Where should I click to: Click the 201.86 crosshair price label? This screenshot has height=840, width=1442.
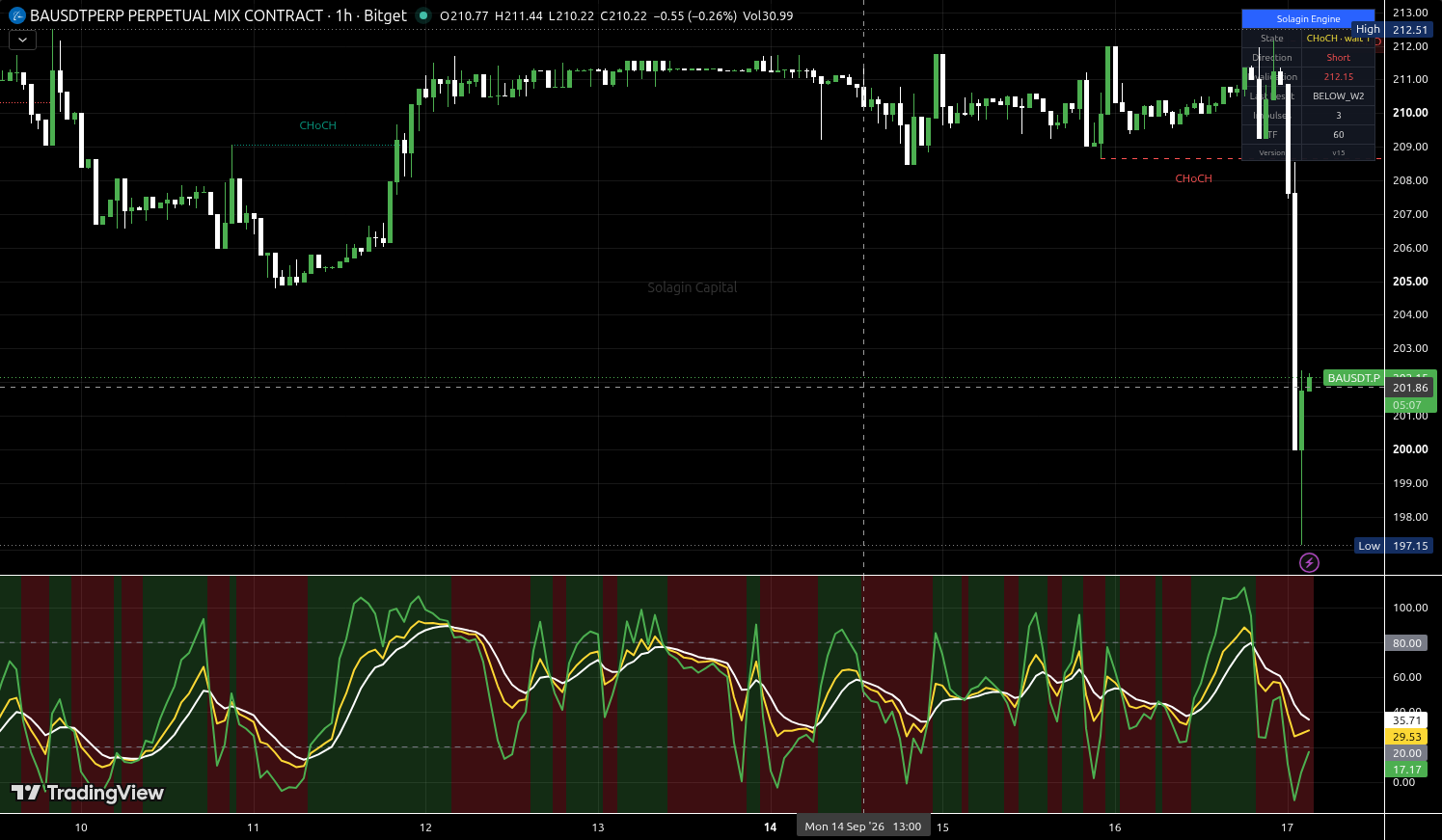pos(1410,388)
